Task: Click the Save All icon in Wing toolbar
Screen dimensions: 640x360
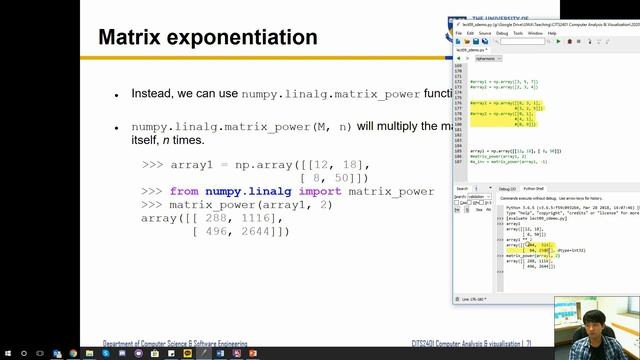Action: 485,41
